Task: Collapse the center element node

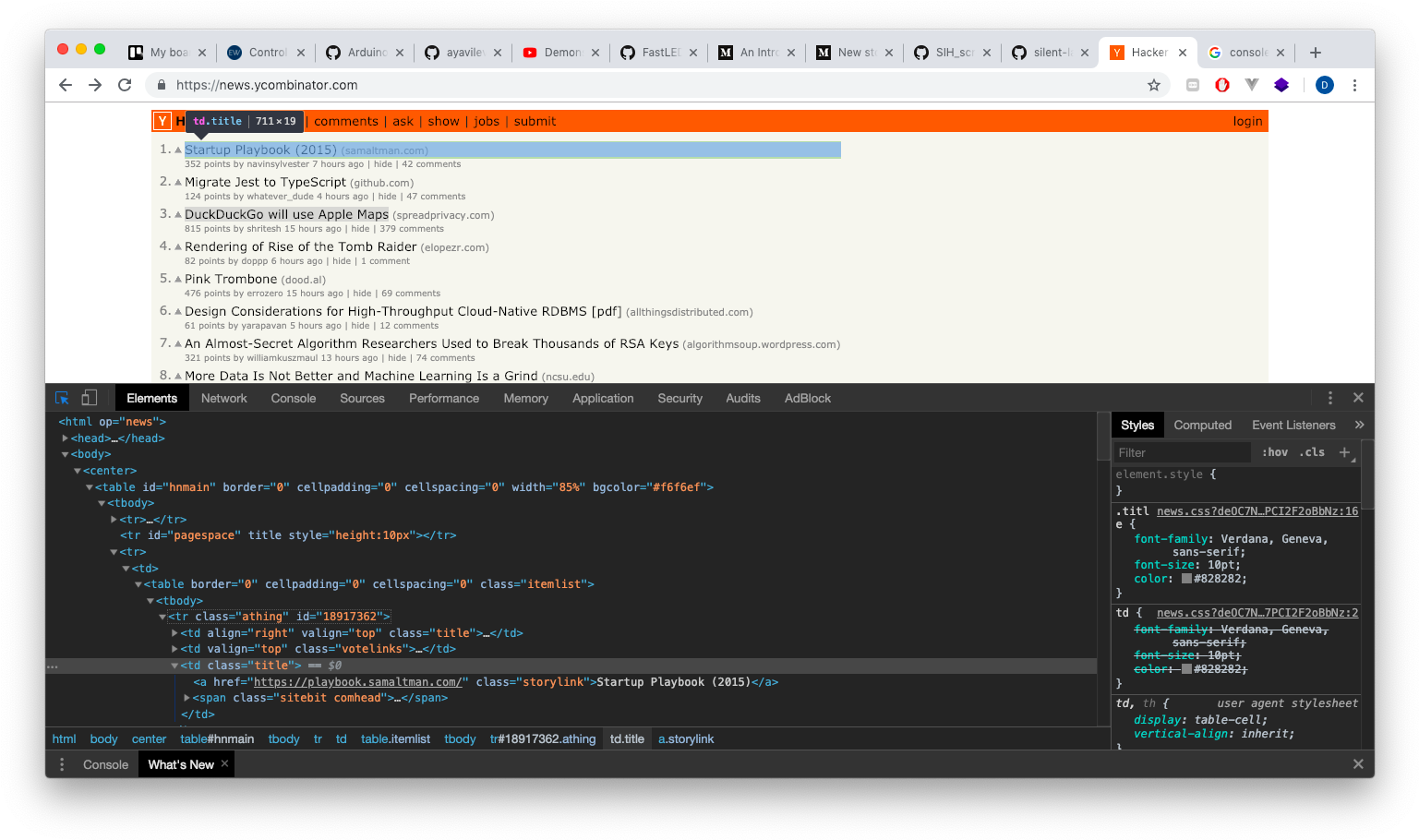Action: [x=78, y=471]
